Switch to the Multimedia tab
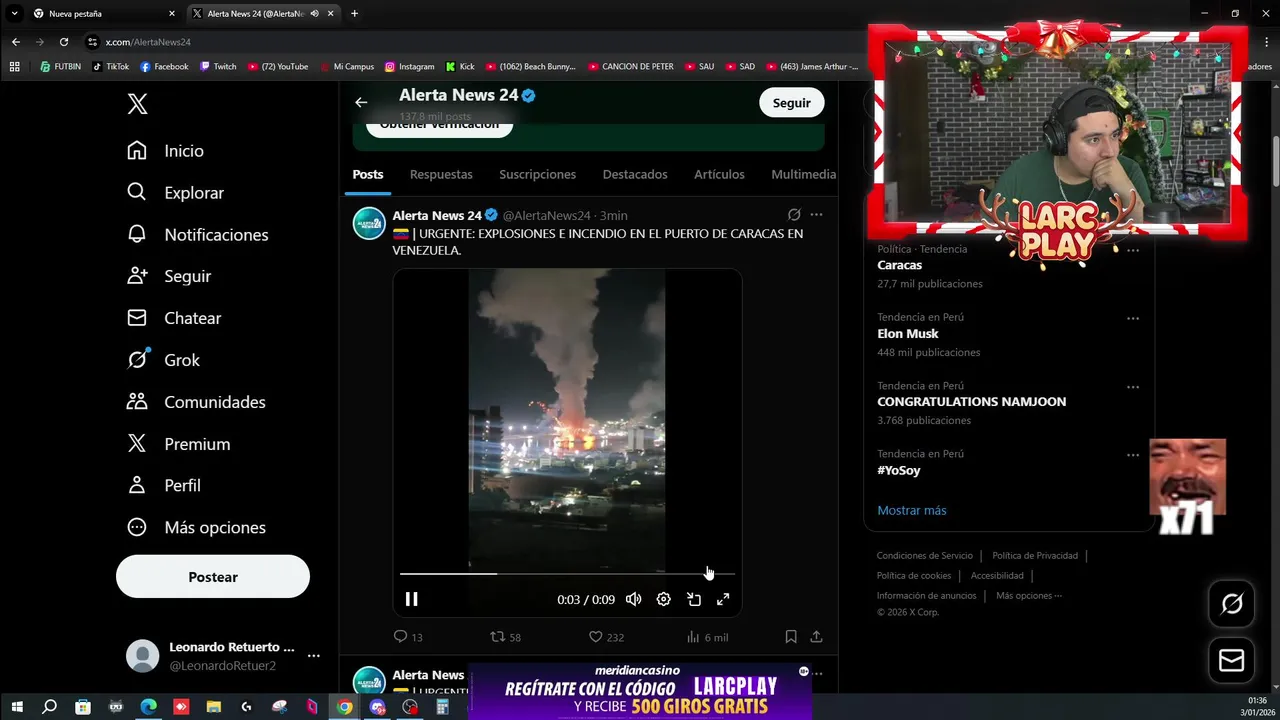 tap(804, 174)
